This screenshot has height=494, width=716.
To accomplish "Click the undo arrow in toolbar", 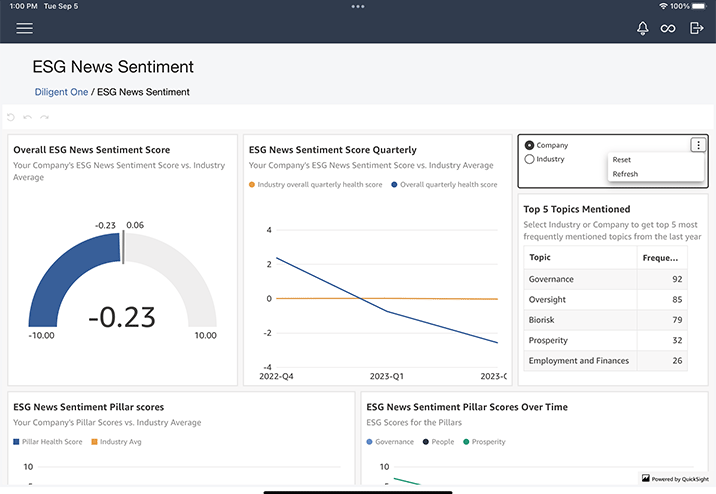I will pyautogui.click(x=27, y=117).
